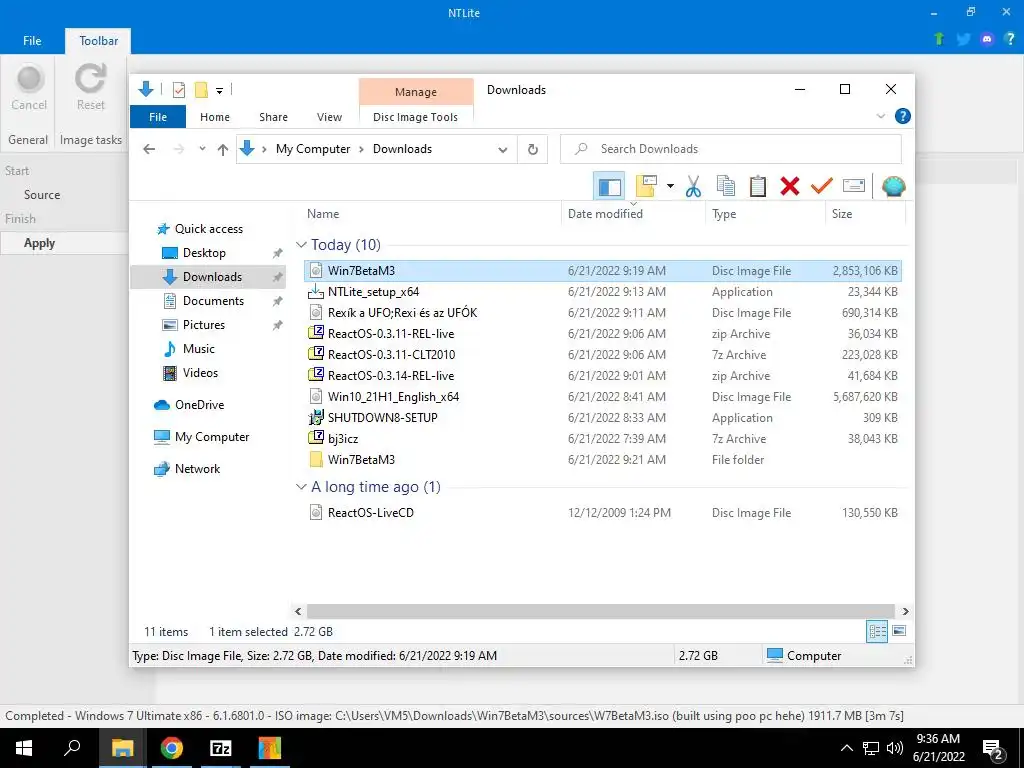1024x768 pixels.
Task: Click the Explorer Help blue question icon
Action: (x=903, y=116)
